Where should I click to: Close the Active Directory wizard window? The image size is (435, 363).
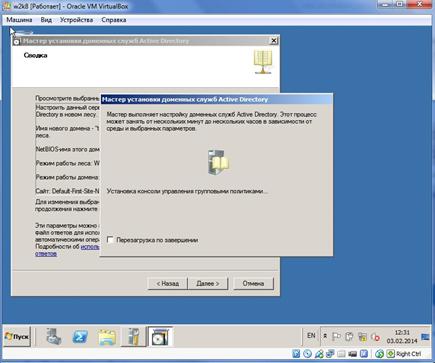click(273, 41)
